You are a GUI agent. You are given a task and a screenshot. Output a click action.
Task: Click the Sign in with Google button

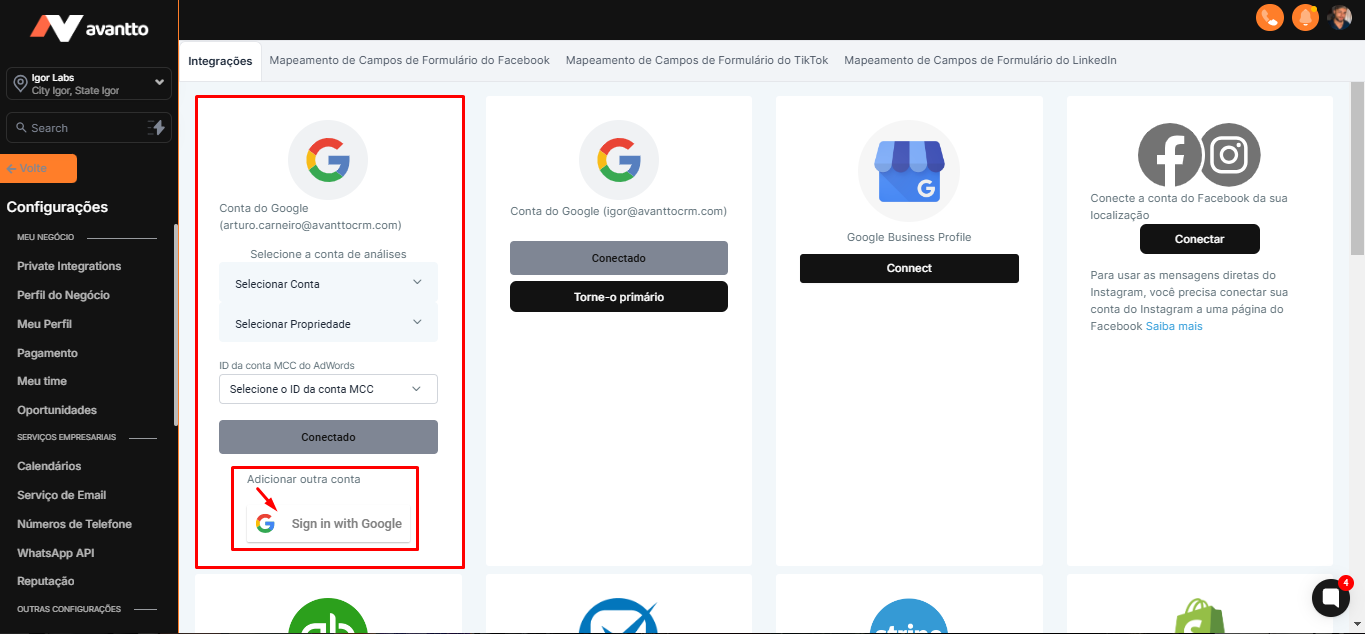(x=328, y=524)
